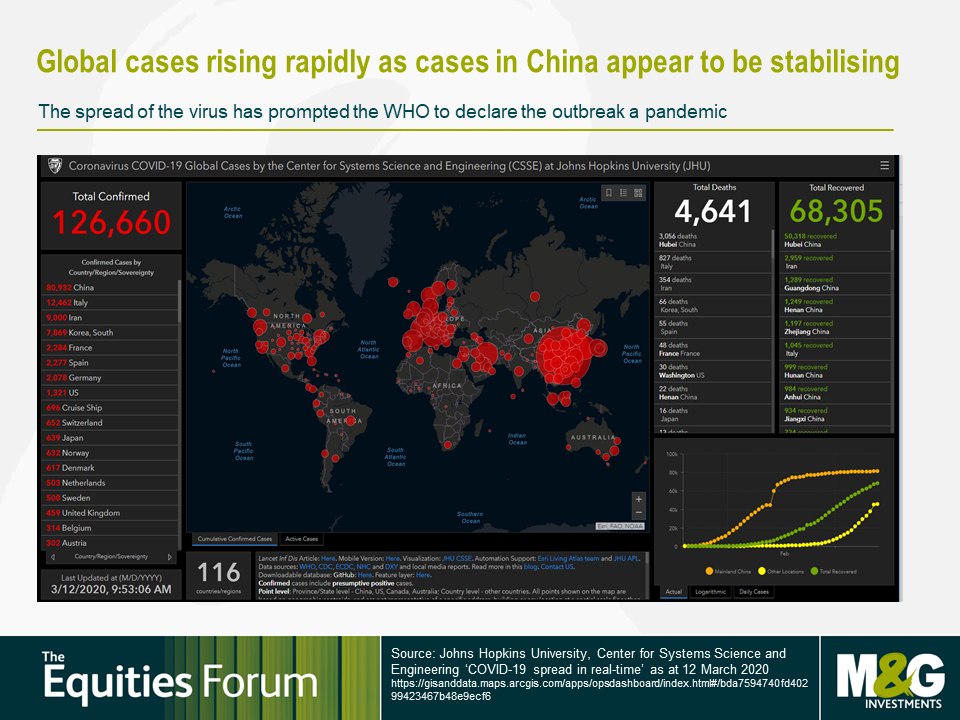Screen dimensions: 960x720
Task: Select 632 Norway row
Action: pyautogui.click(x=110, y=453)
